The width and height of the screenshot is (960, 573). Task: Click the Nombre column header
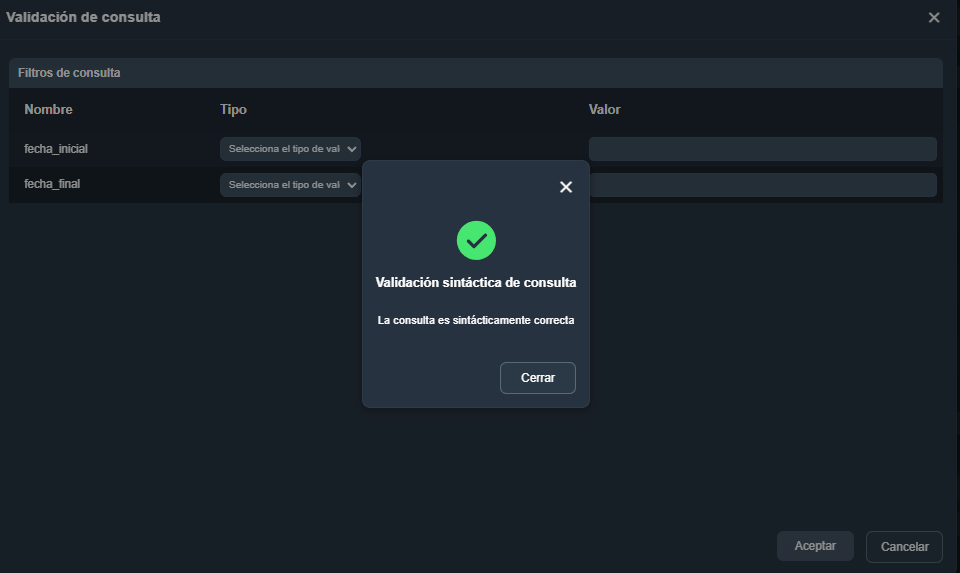[48, 109]
